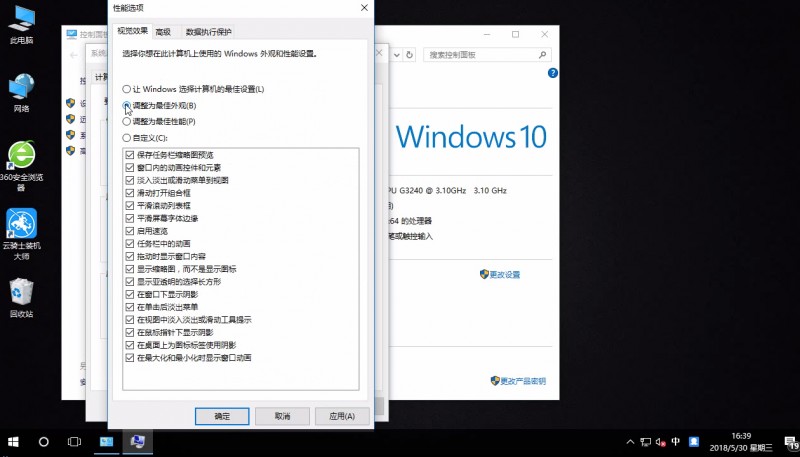Toggle 滑动打开组合框 checkbox
800x457 pixels.
coord(130,193)
